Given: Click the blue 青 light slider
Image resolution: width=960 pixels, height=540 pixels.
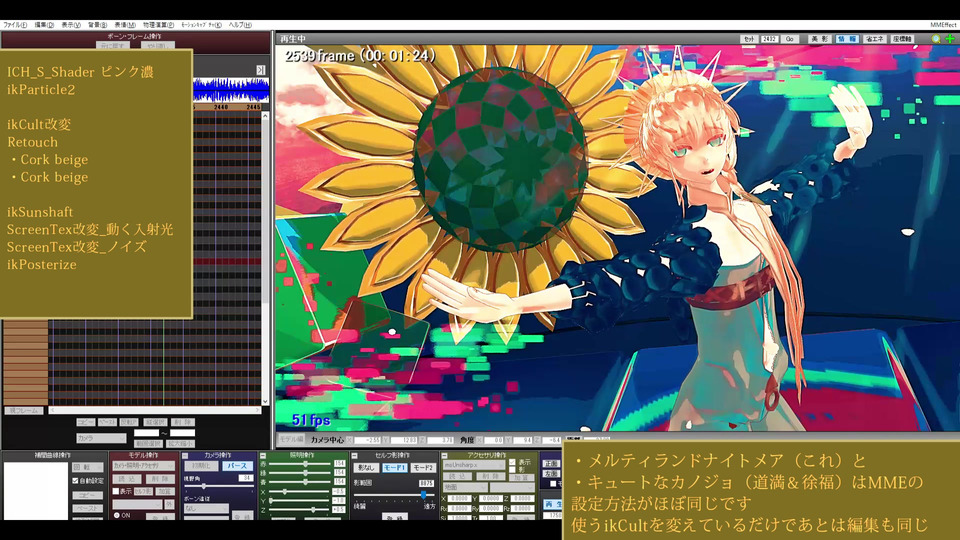Looking at the screenshot, I should click(300, 482).
